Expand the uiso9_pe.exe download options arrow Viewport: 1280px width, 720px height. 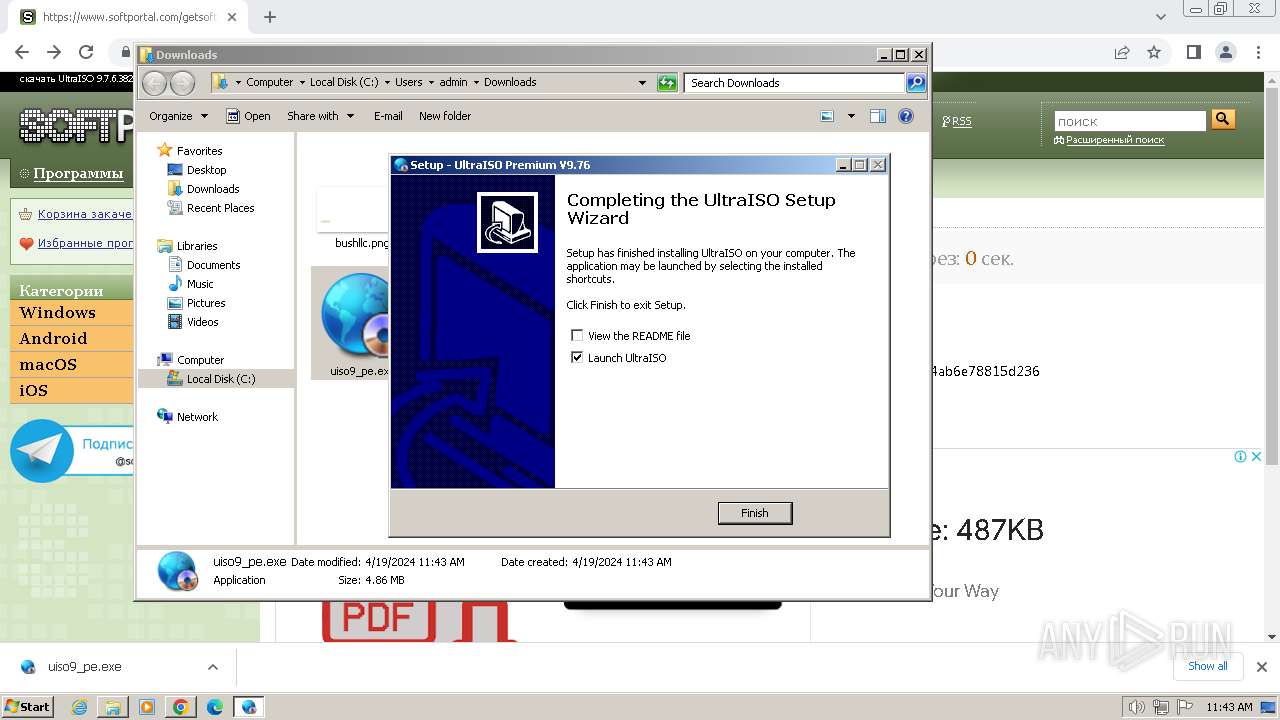(212, 667)
